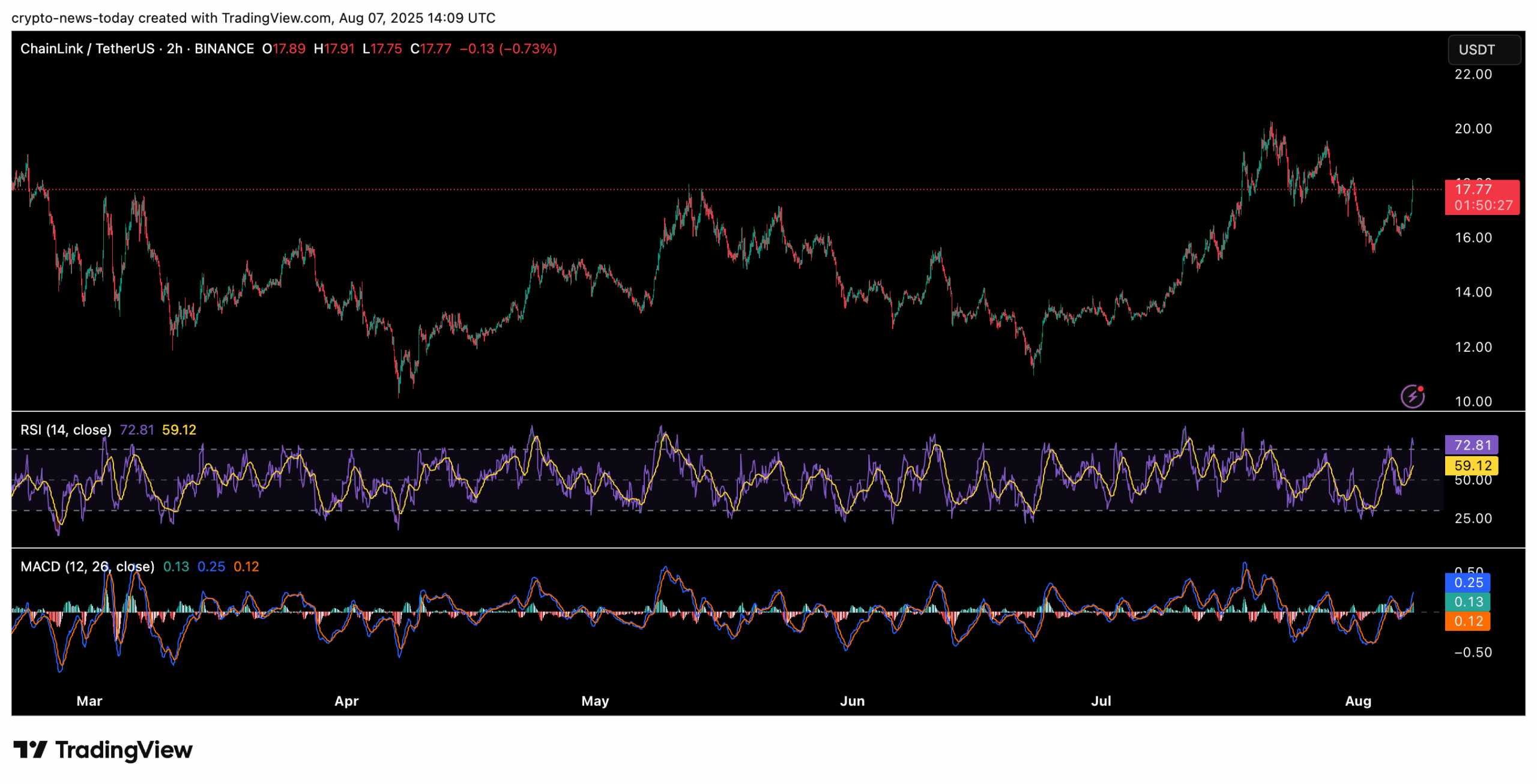The height and width of the screenshot is (784, 1537).
Task: Select the Mar label on time axis
Action: point(89,701)
